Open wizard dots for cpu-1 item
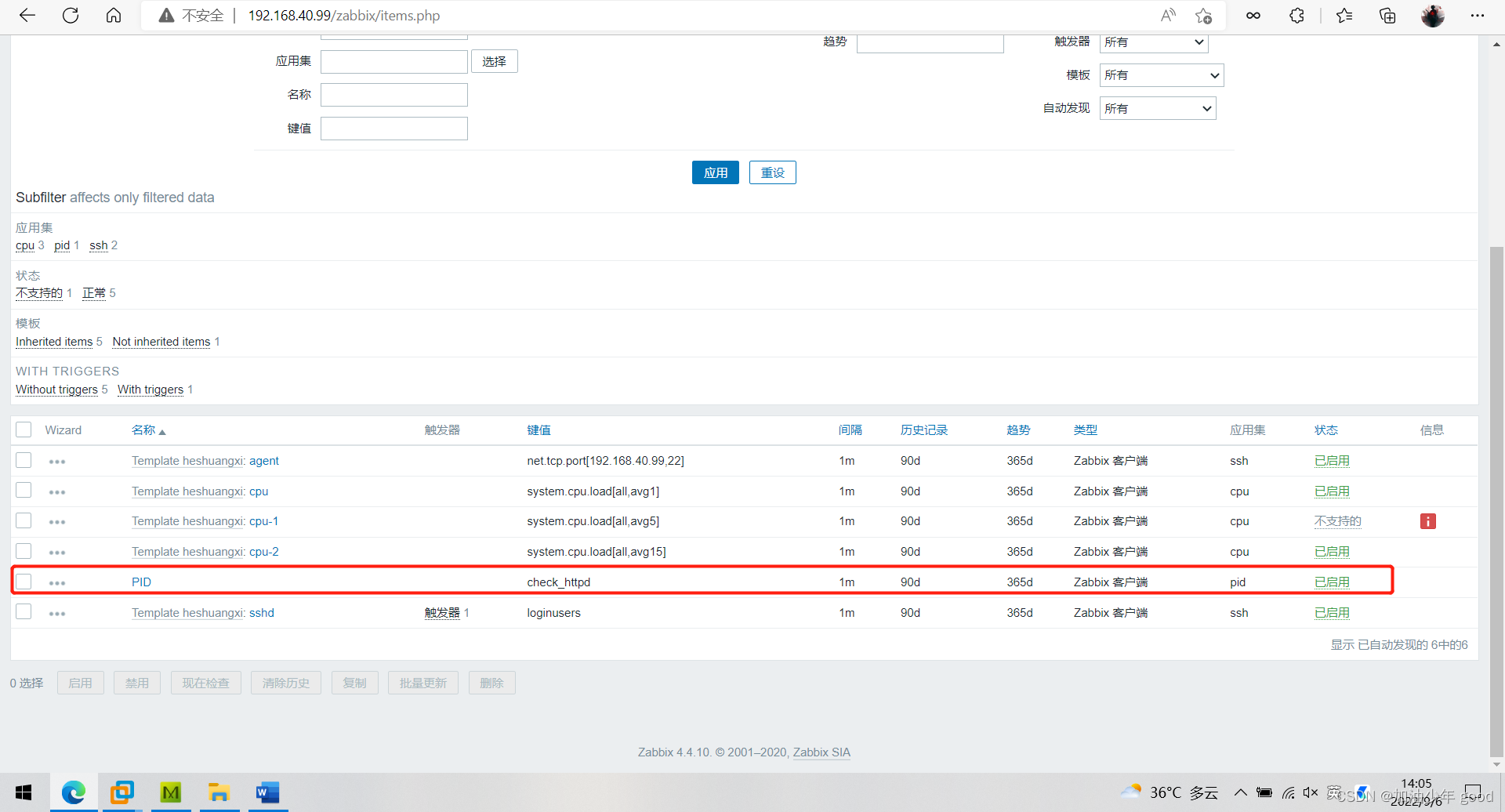This screenshot has width=1505, height=812. [57, 522]
